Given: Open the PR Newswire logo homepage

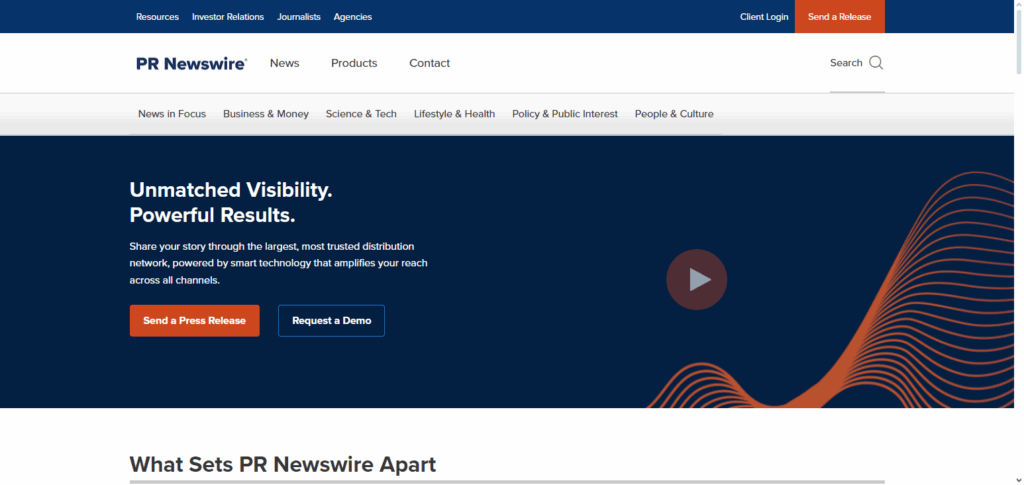Looking at the screenshot, I should [191, 63].
